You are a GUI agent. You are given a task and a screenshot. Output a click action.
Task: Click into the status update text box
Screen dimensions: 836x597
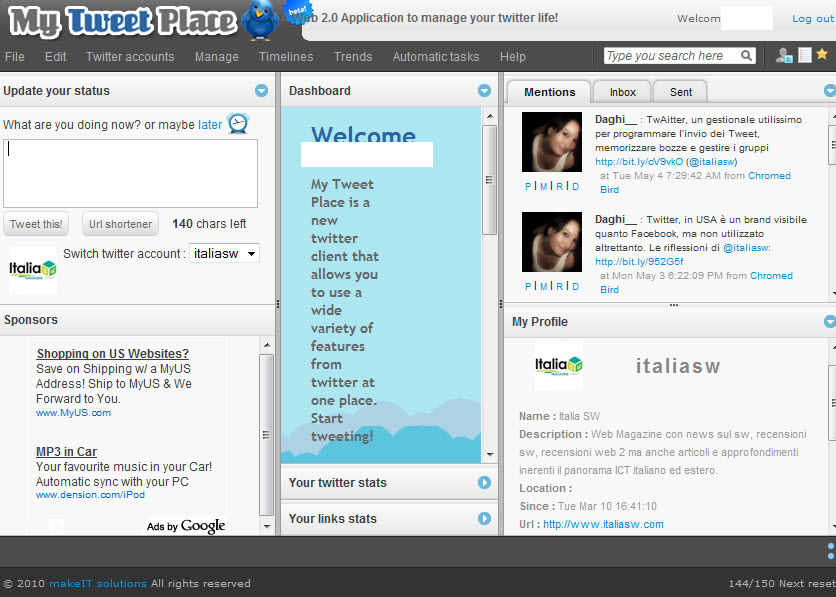[x=131, y=173]
